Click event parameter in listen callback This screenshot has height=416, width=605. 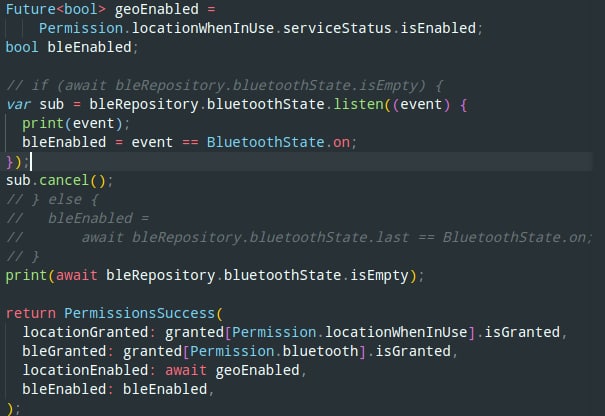(421, 104)
